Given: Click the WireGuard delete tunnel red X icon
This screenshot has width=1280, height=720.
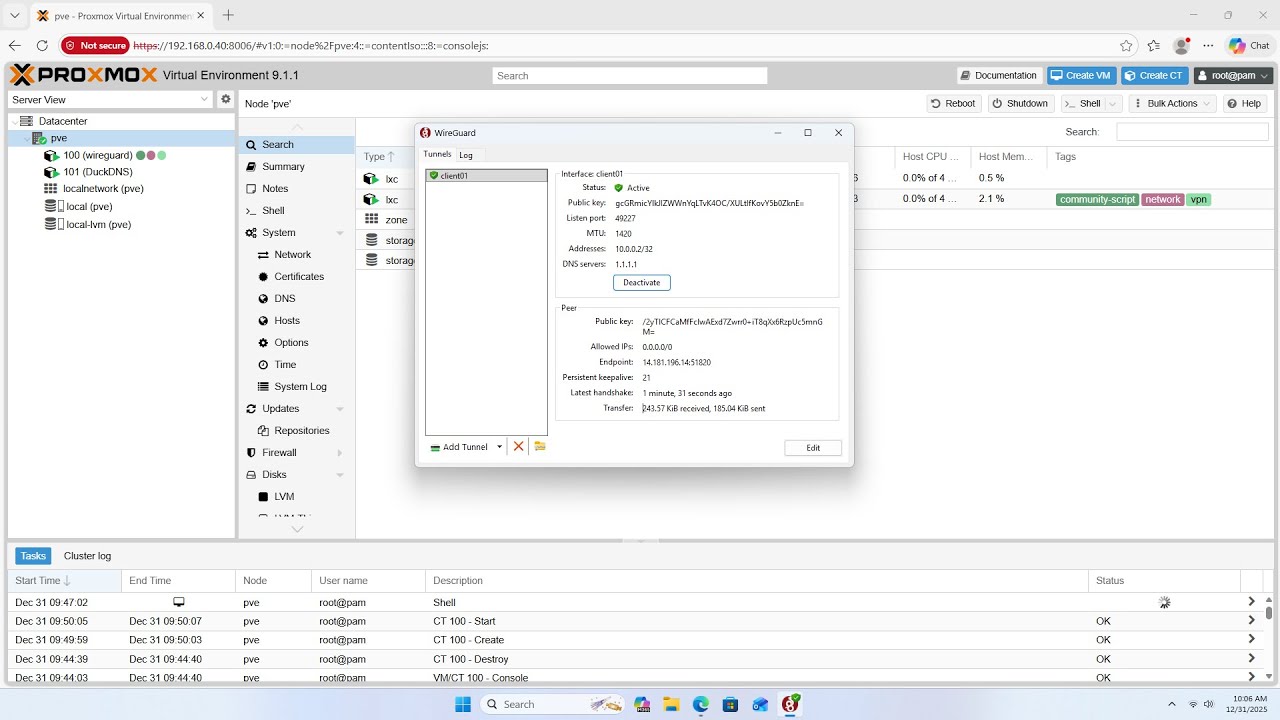Looking at the screenshot, I should point(518,447).
